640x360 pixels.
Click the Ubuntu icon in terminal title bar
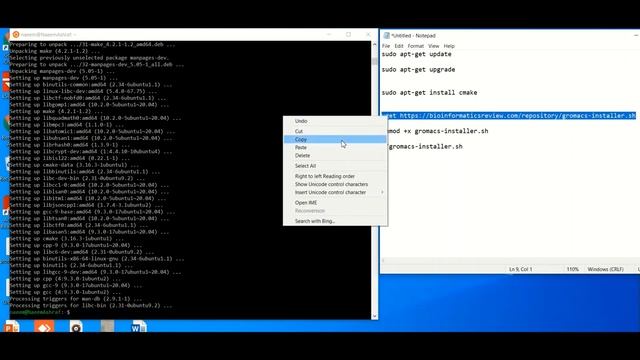[16, 35]
